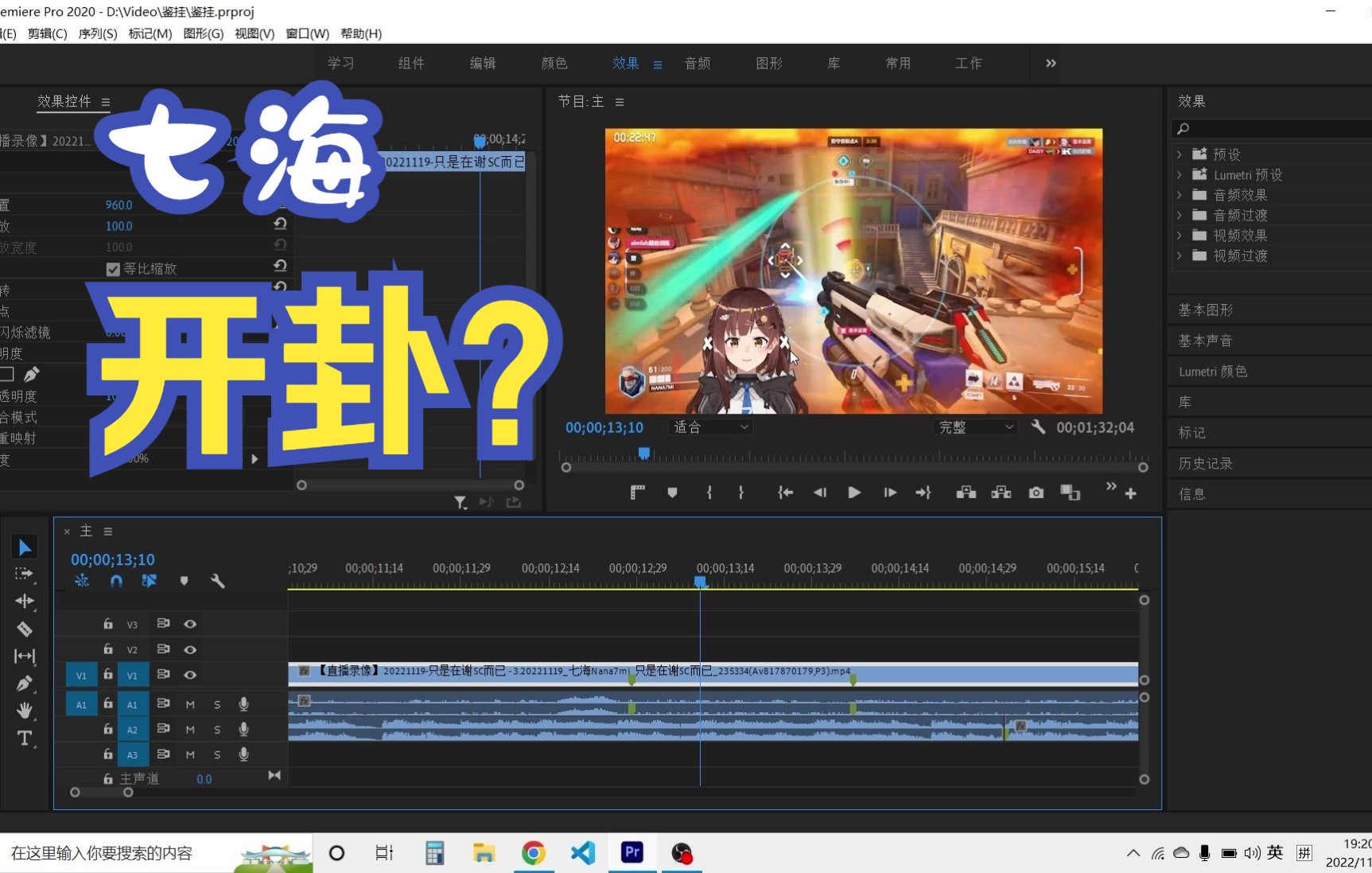Hide the V1 track output

point(190,675)
